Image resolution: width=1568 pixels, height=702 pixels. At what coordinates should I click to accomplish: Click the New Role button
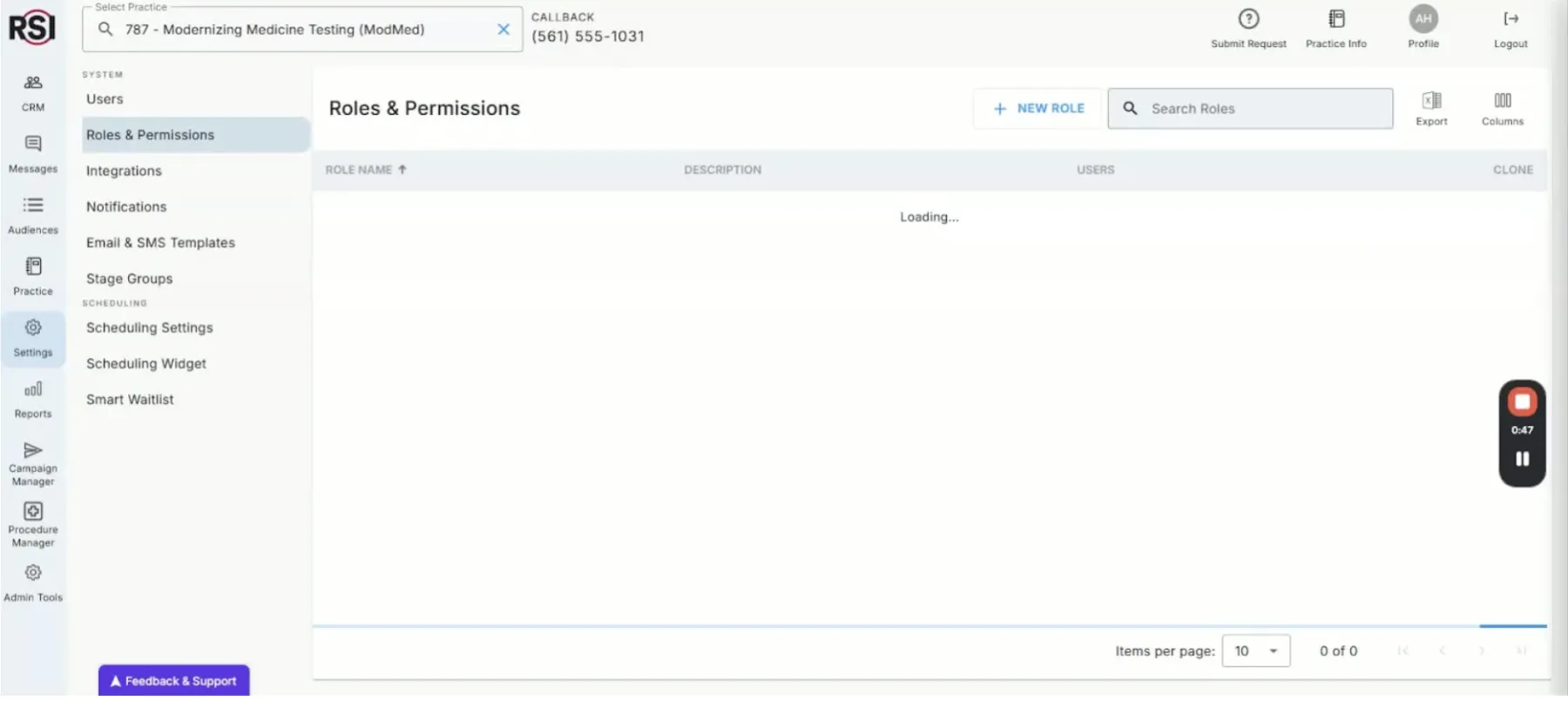[1037, 109]
